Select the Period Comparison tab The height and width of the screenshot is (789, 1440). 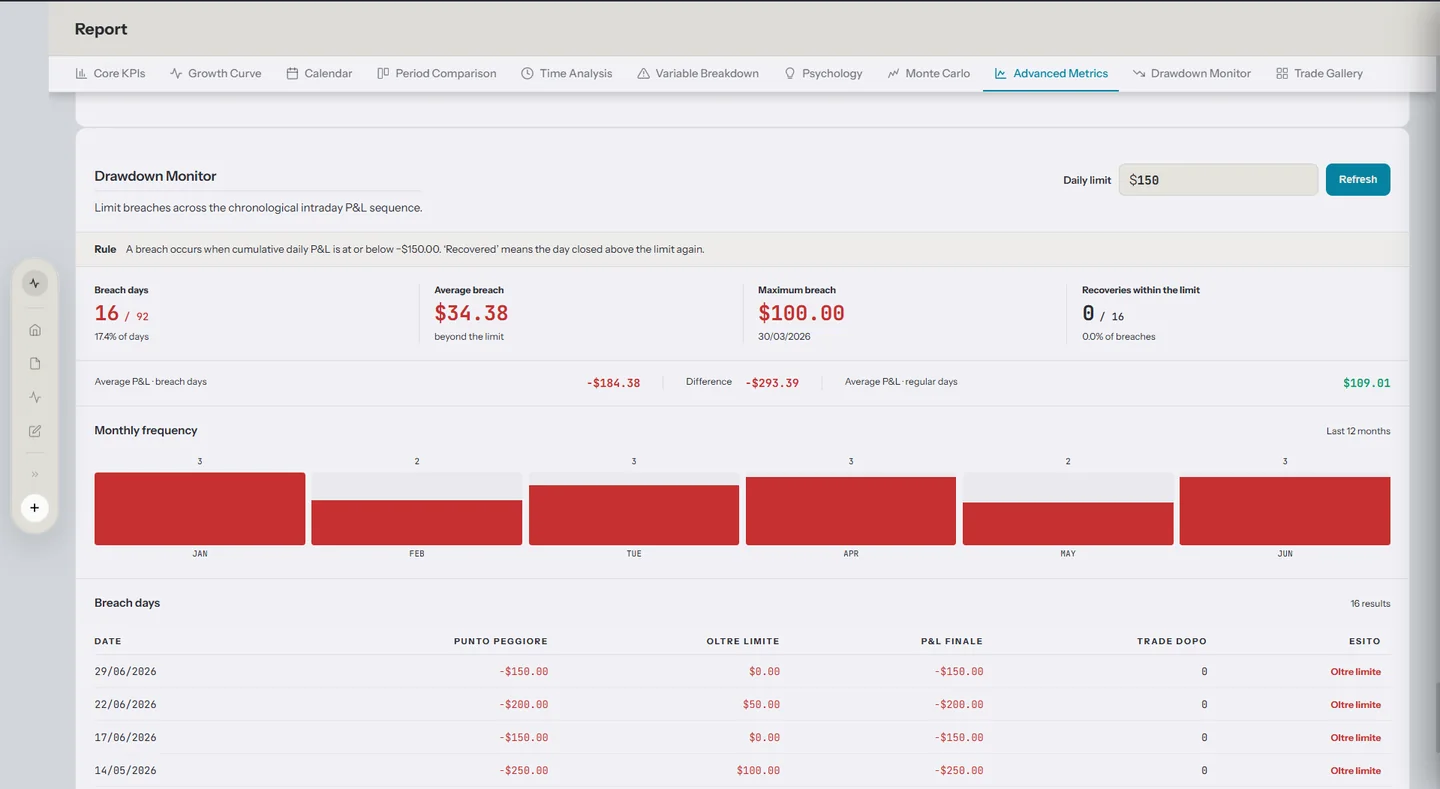click(436, 73)
